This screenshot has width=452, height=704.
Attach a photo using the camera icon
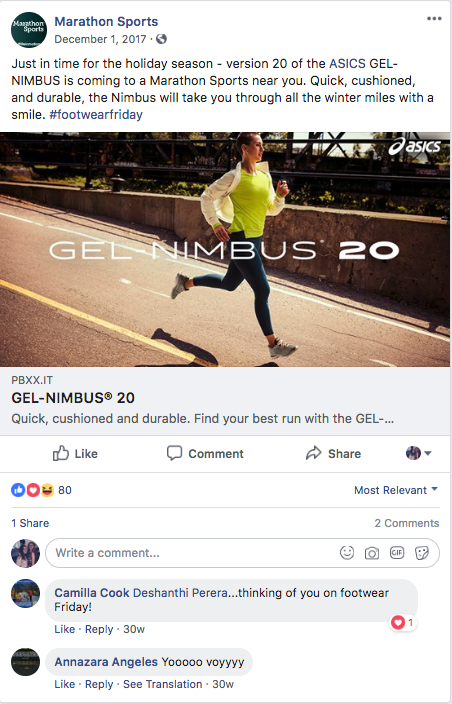pyautogui.click(x=372, y=553)
